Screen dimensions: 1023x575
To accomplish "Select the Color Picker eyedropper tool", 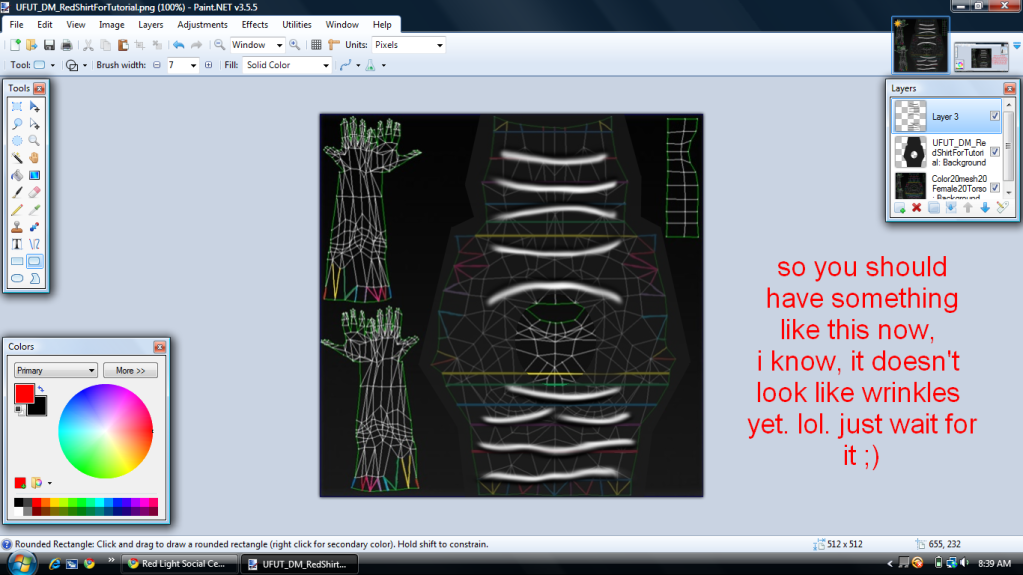I will tap(35, 210).
